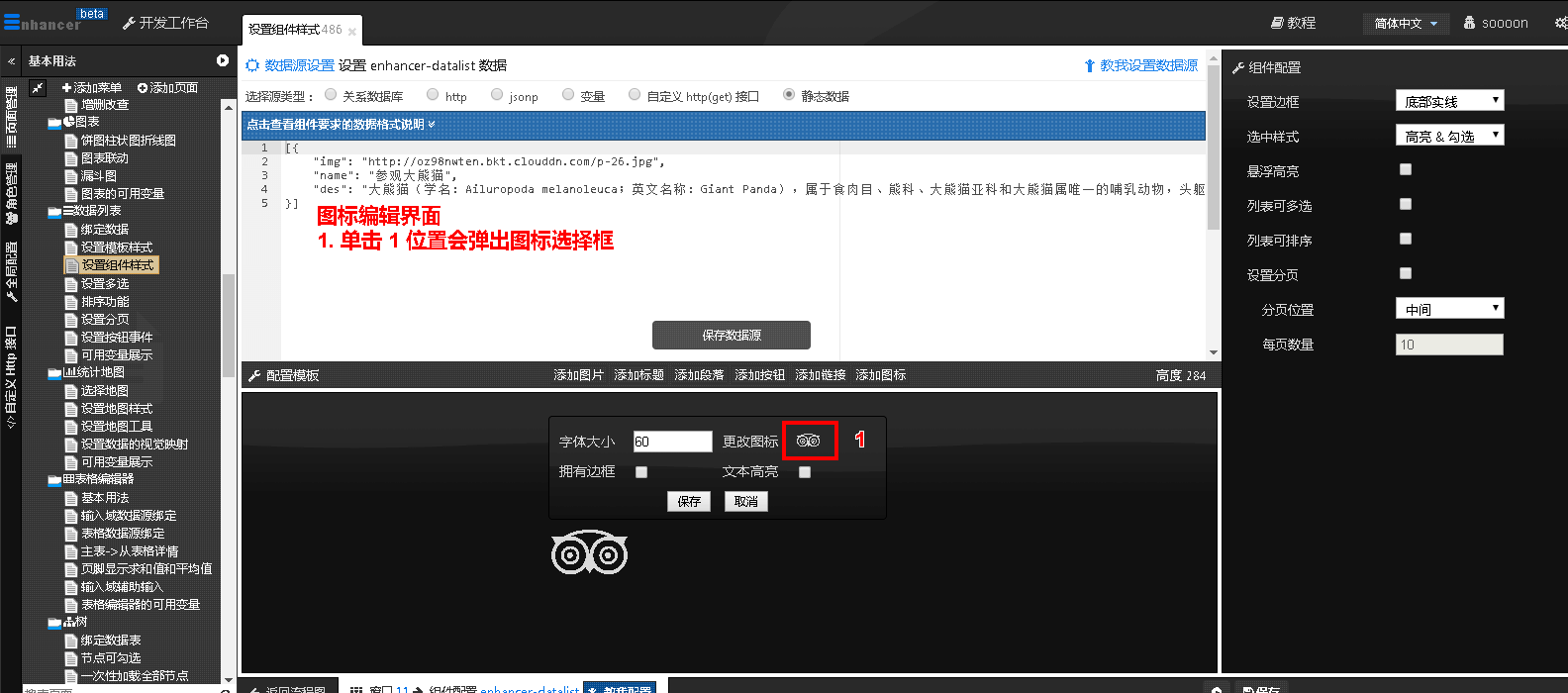Click 添加图片 in the template toolbar

578,375
